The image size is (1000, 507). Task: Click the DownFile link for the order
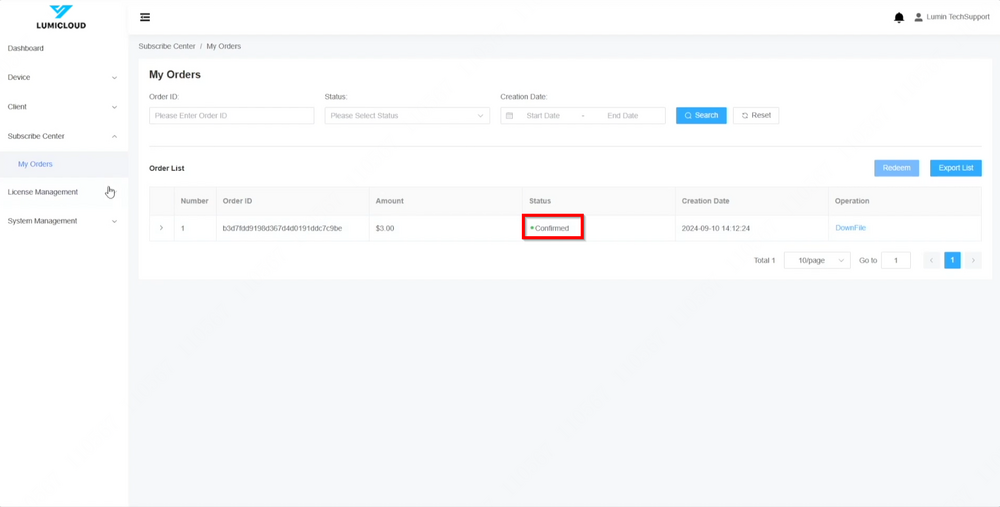tap(850, 228)
